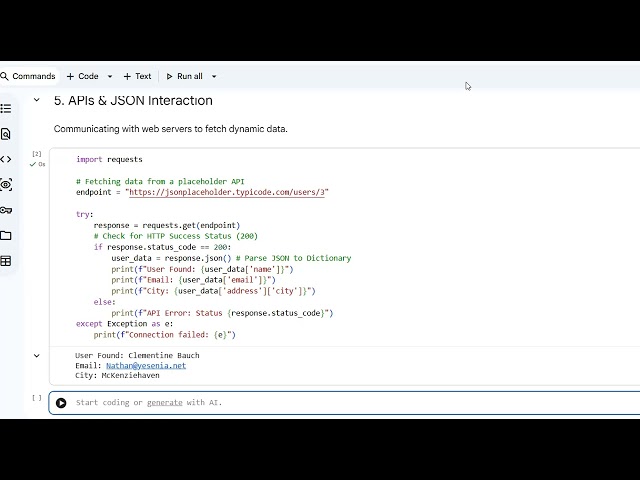Open the Code snippets sidebar icon
The image size is (640, 480).
(6, 159)
